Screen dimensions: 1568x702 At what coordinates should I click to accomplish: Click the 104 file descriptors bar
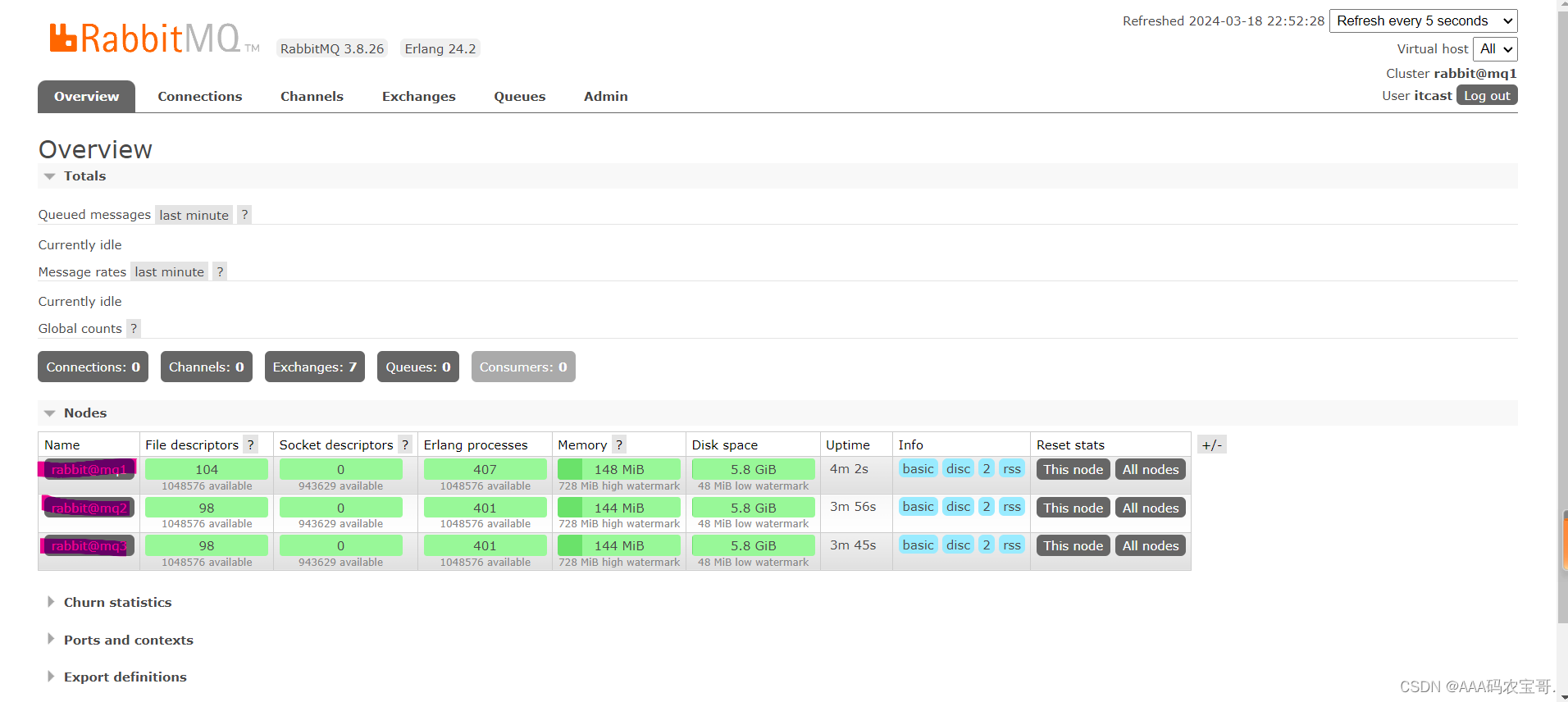point(207,469)
